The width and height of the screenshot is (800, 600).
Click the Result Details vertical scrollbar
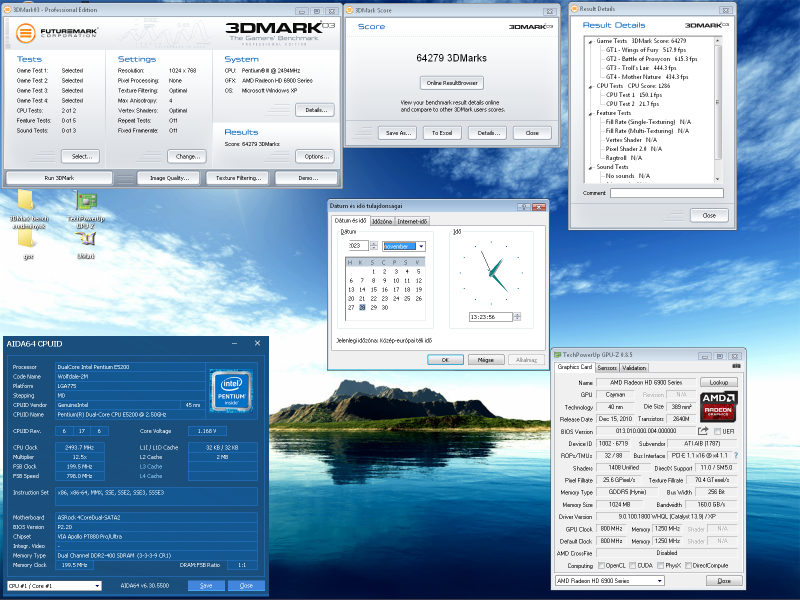point(718,110)
